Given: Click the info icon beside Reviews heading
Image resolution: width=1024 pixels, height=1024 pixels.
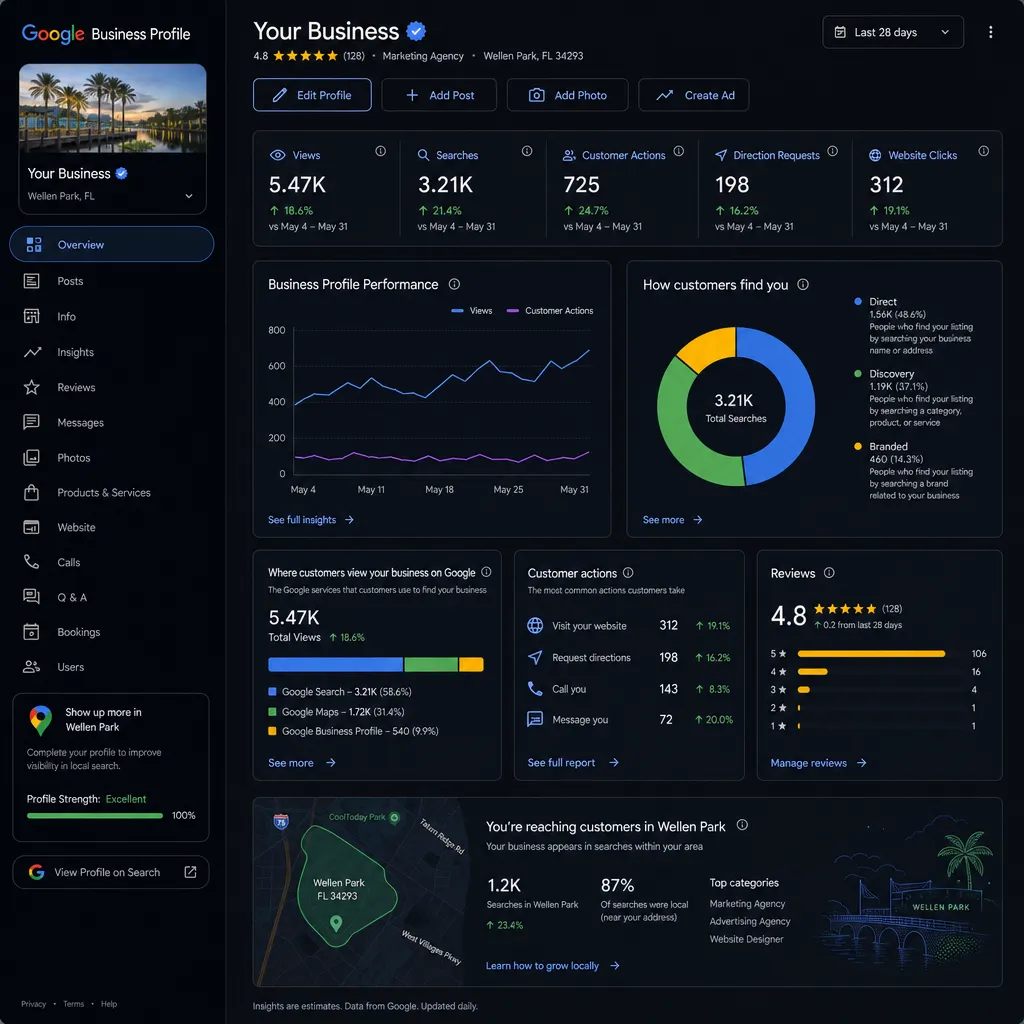Looking at the screenshot, I should click(x=829, y=573).
